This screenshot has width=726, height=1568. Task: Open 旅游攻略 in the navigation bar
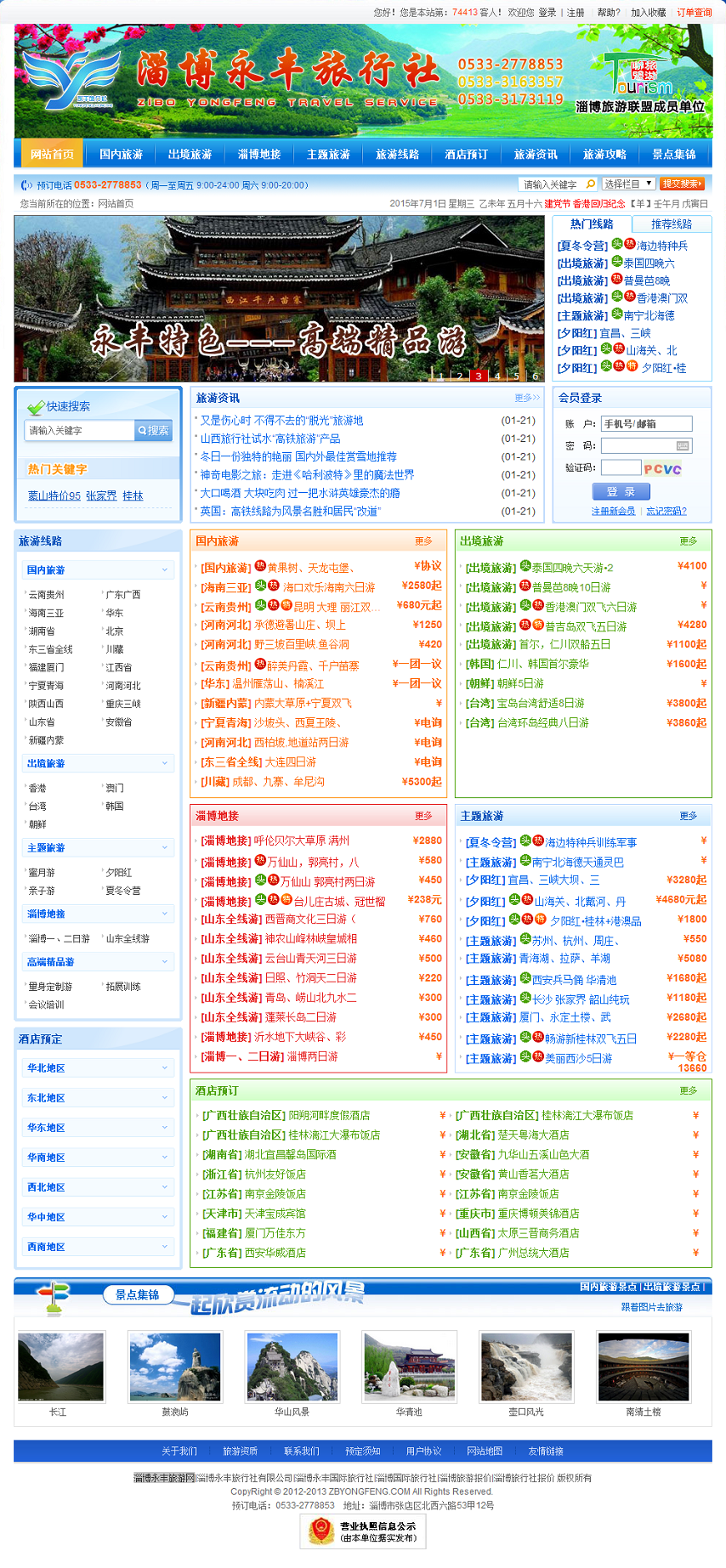(x=605, y=154)
